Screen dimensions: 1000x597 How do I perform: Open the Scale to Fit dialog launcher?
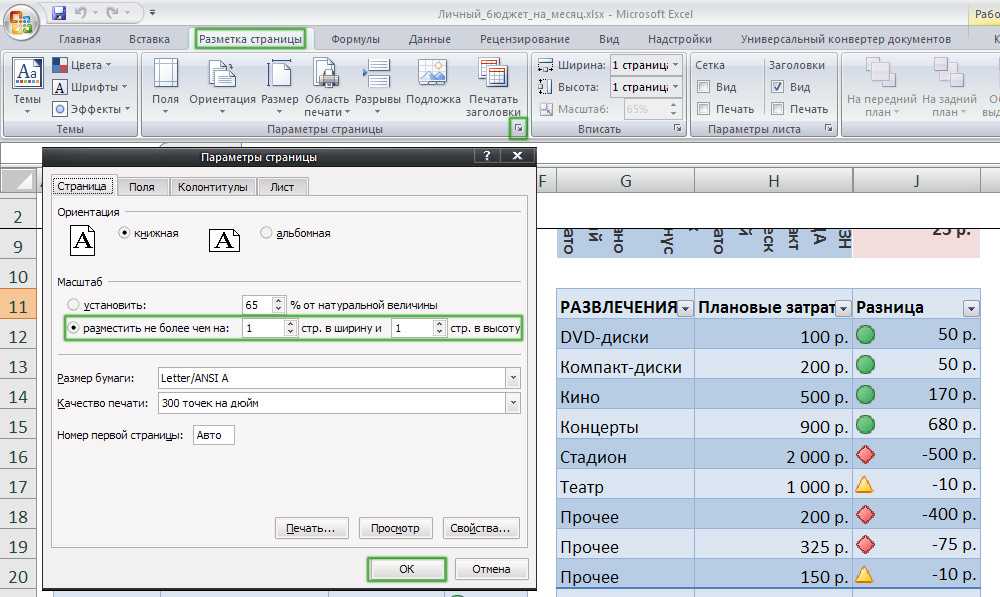click(x=677, y=128)
